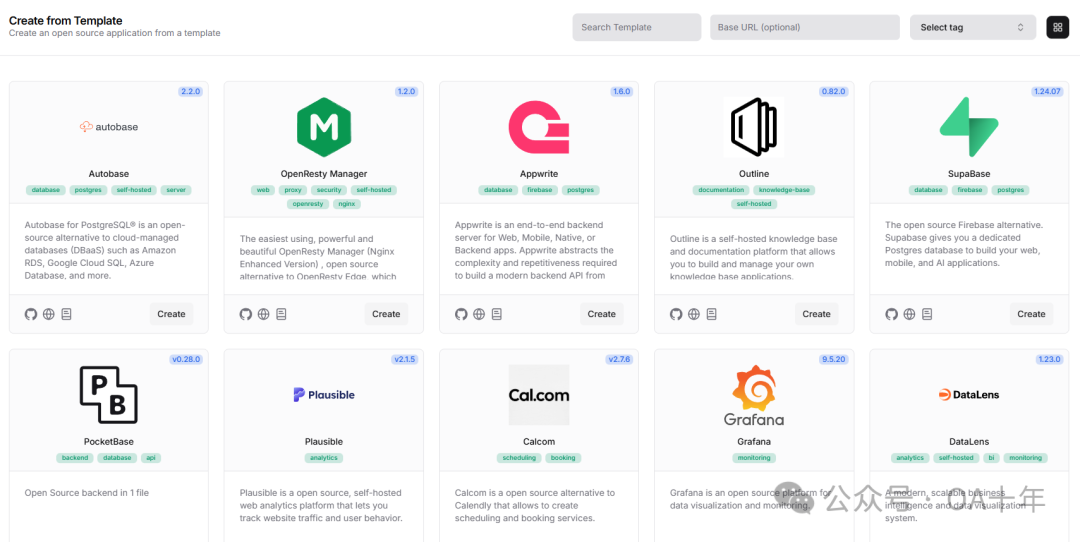Click the PocketBase PB logo
The image size is (1080, 542).
109,395
